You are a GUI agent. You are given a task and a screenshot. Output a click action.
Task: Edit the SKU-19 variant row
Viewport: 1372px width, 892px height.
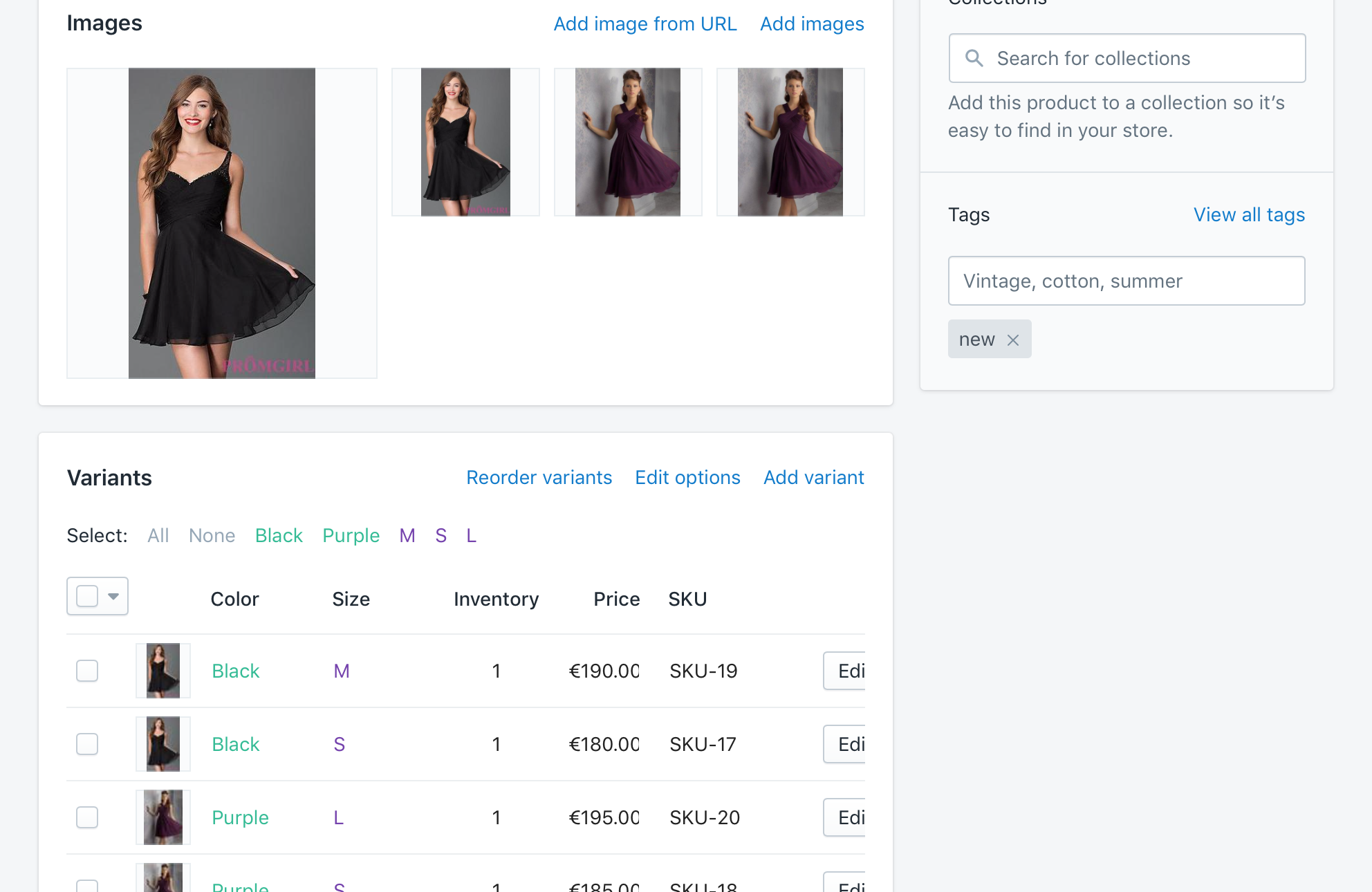845,671
